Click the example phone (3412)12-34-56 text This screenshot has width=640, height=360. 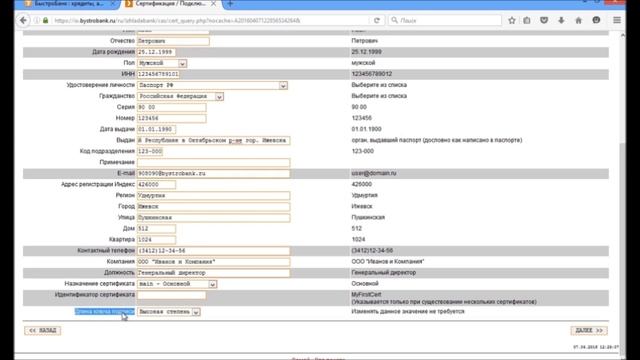[372, 250]
